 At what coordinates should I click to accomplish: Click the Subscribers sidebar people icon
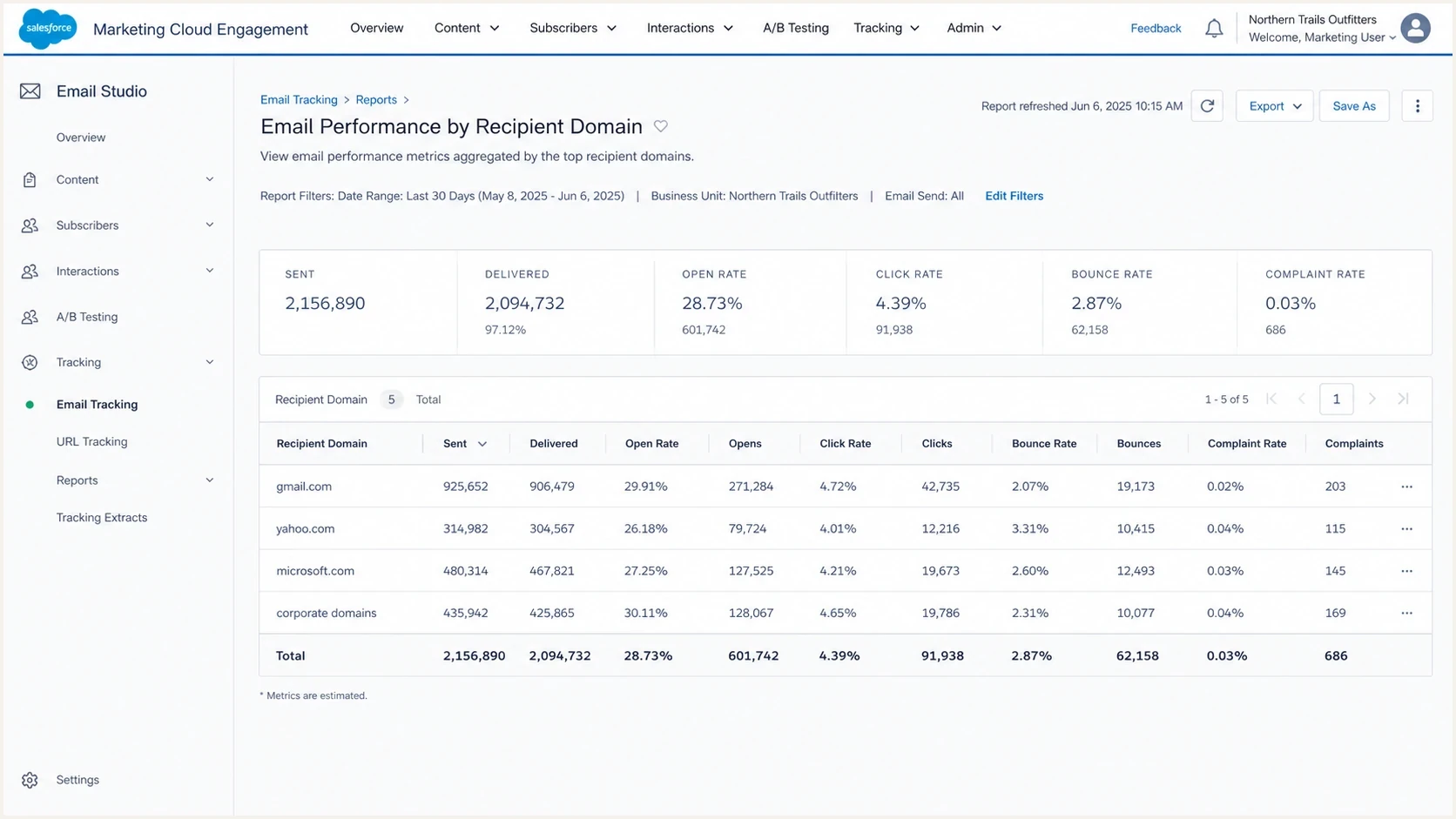tap(30, 225)
